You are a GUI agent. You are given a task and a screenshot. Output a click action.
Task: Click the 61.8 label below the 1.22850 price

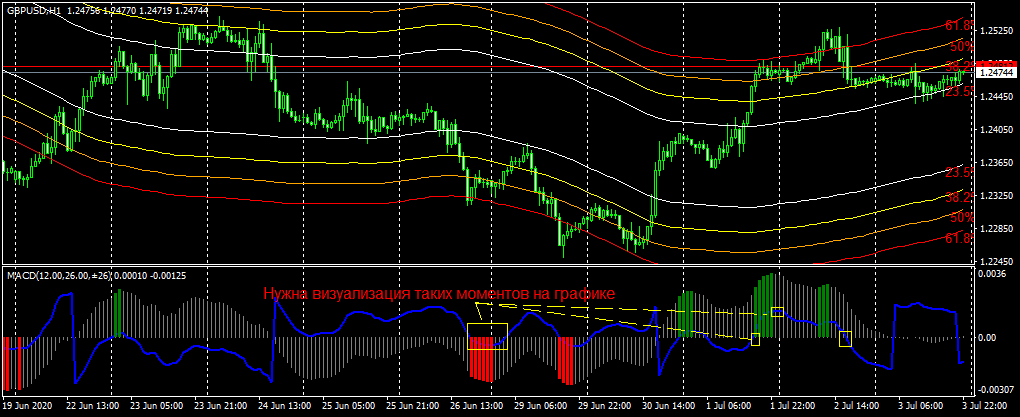960,239
